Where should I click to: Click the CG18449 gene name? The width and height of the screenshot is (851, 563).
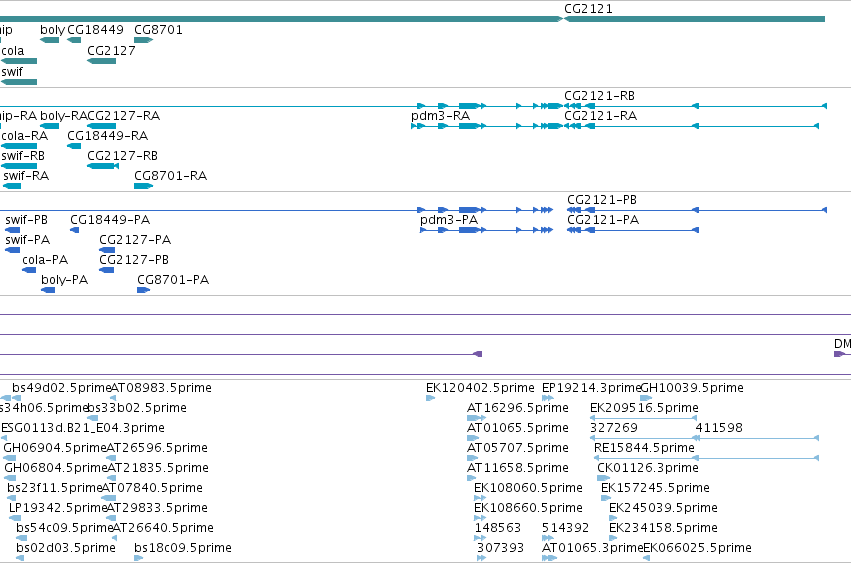[x=96, y=30]
